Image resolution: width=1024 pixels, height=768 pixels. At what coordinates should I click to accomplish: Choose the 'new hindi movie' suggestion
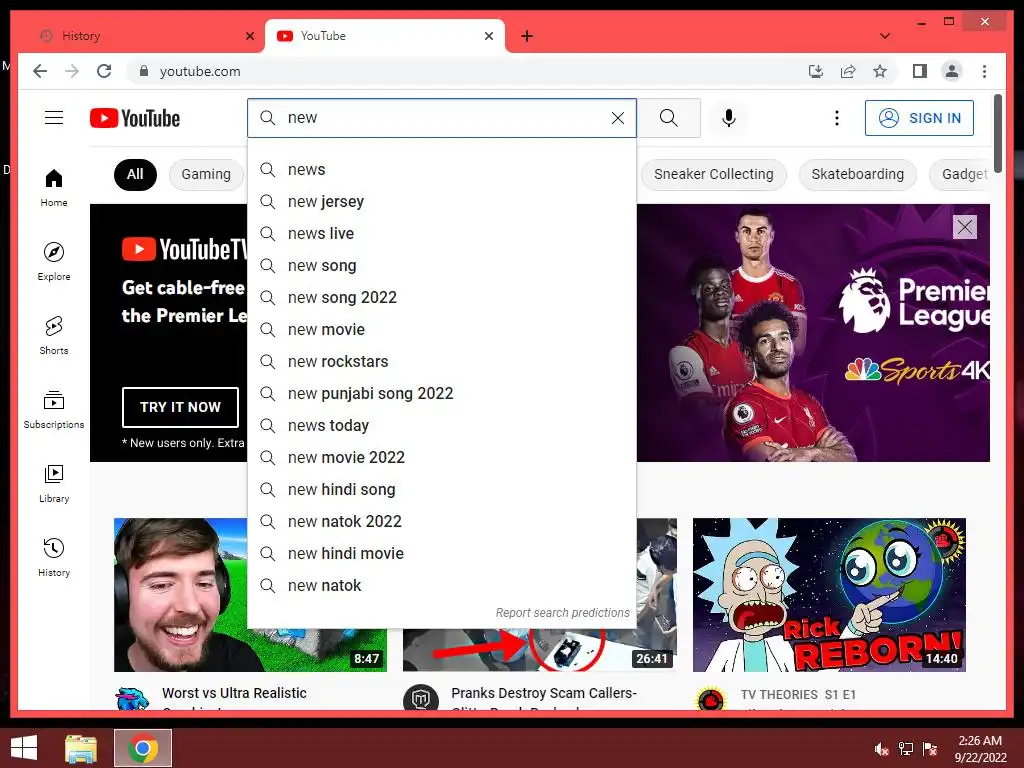pyautogui.click(x=441, y=554)
